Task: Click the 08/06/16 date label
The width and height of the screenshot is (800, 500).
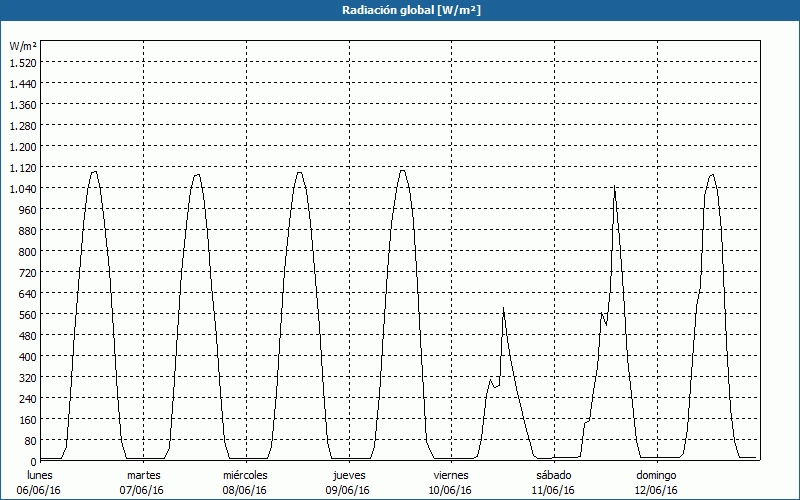Action: tap(244, 490)
